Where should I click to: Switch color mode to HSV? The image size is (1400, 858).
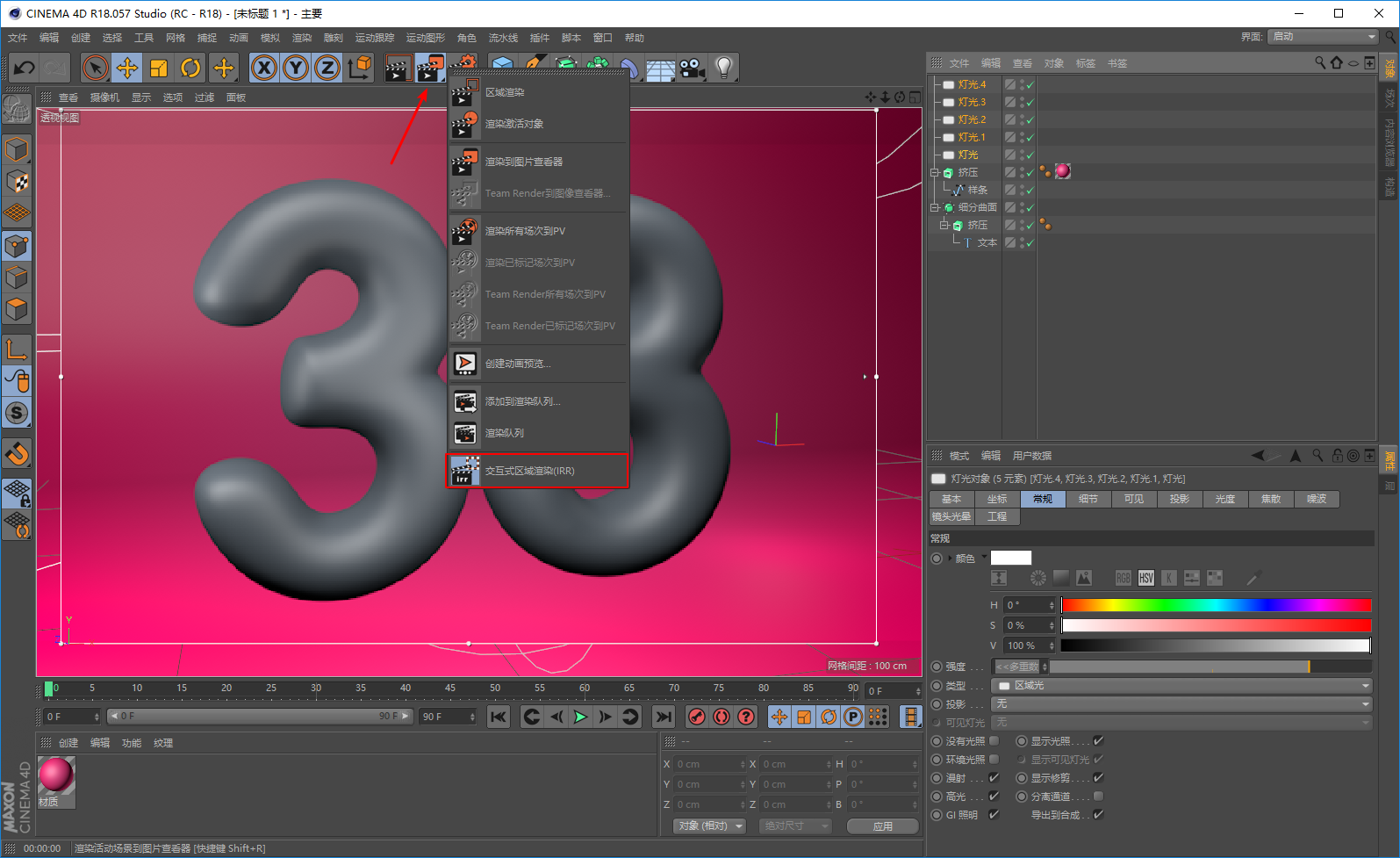tap(1146, 578)
